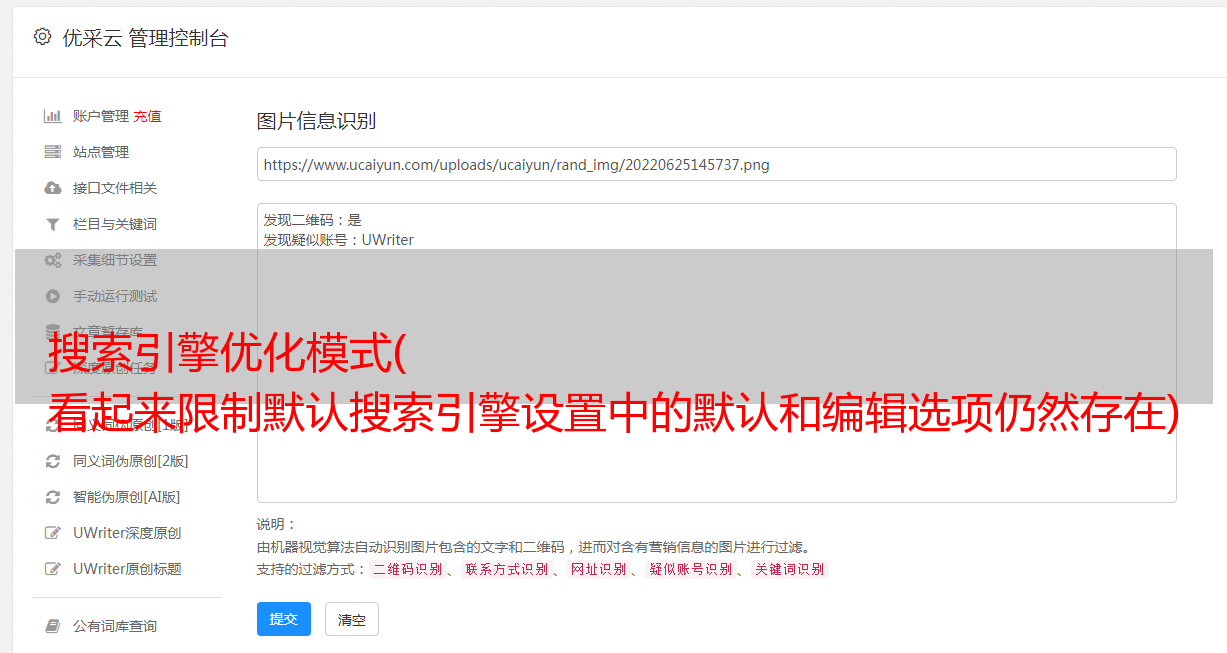
Task: Click the gear icon beside 优采云 管理控制台
Action: tap(42, 37)
